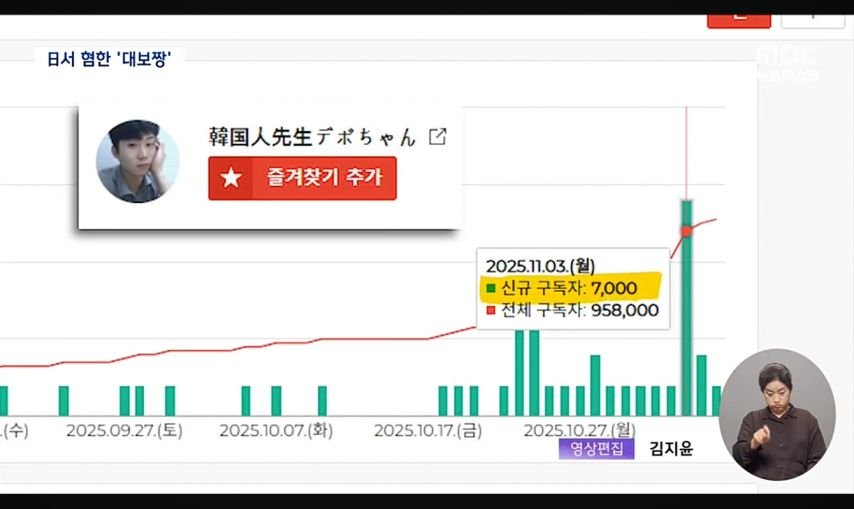Click the MBC logo watermark
The image size is (854, 509).
tap(788, 62)
